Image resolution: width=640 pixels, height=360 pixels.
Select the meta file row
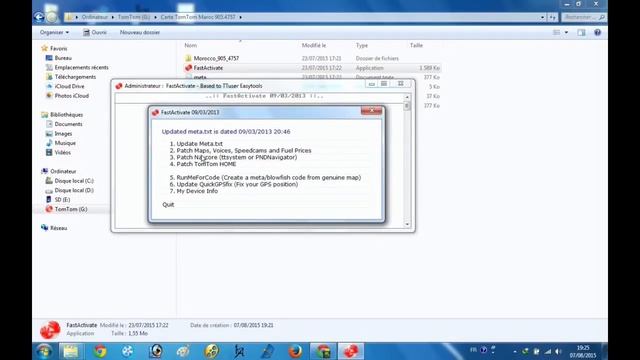tap(200, 77)
